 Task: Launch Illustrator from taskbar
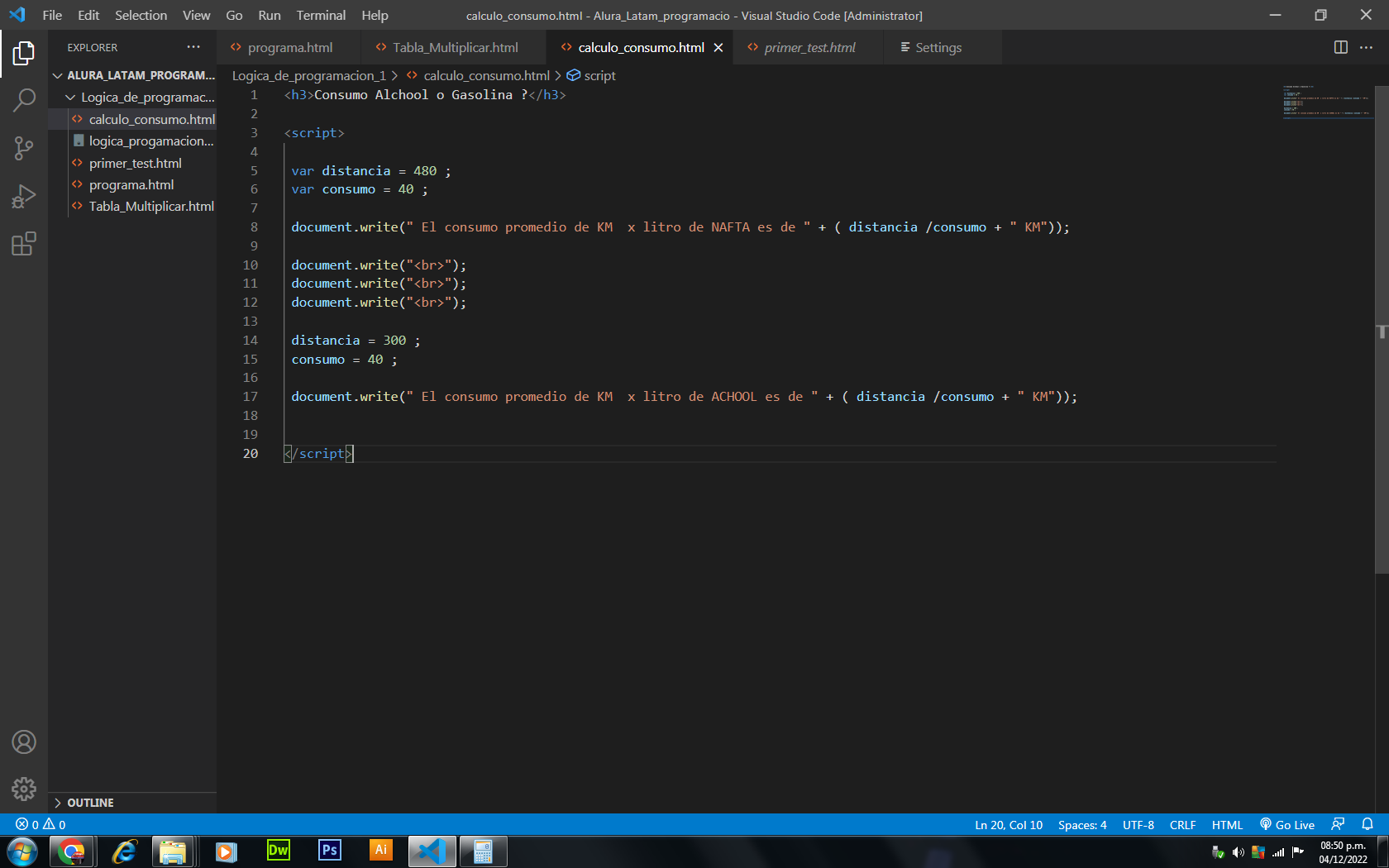click(x=381, y=850)
